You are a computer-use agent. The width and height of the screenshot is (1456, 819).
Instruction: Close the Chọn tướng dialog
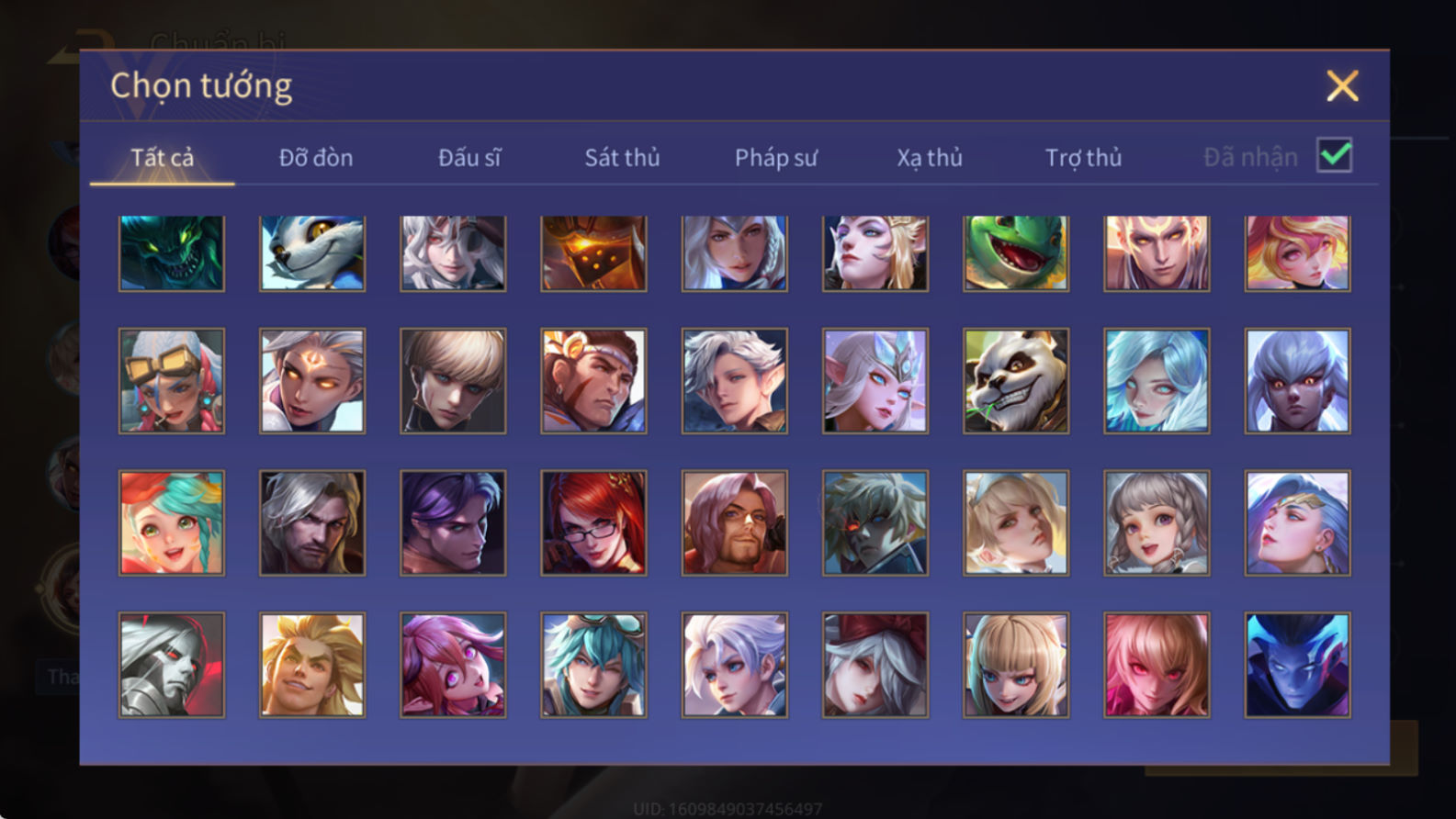[x=1342, y=86]
